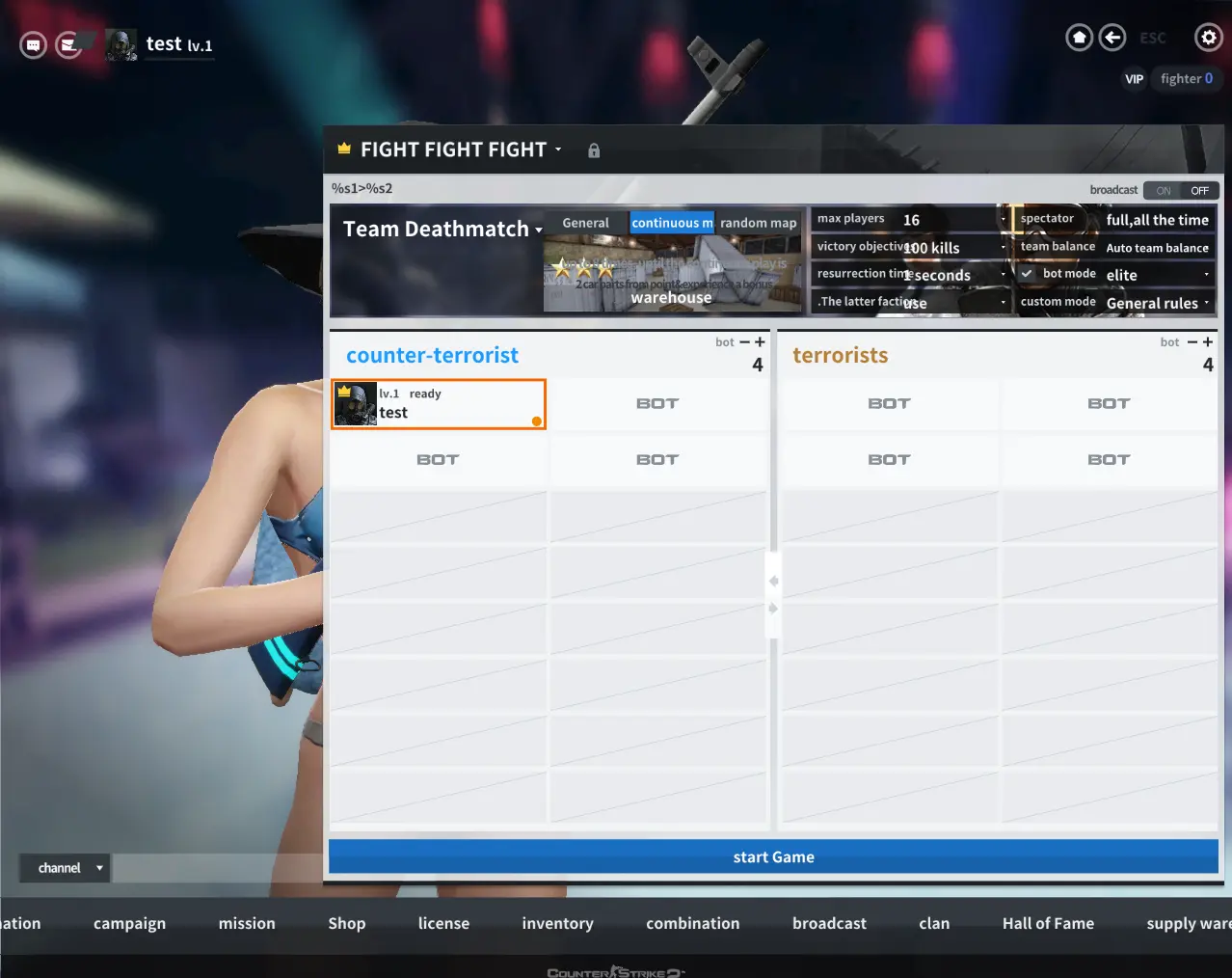The image size is (1232, 978).
Task: Open the Hall of Fame menu
Action: tap(1048, 924)
